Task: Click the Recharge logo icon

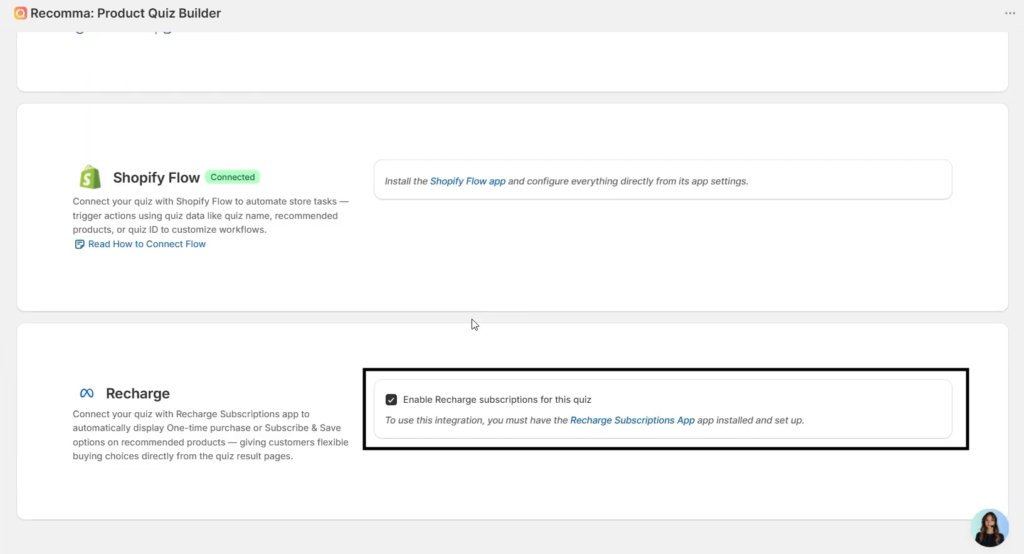Action: point(87,394)
